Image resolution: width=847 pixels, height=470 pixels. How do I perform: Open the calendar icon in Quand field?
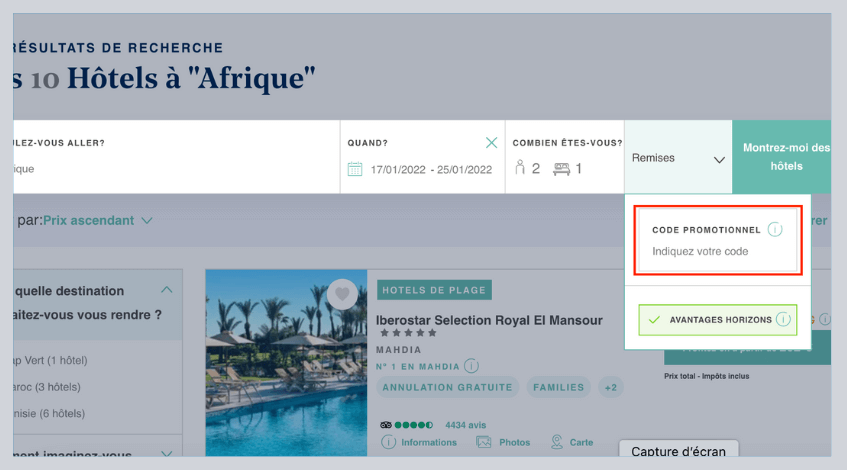pos(354,169)
